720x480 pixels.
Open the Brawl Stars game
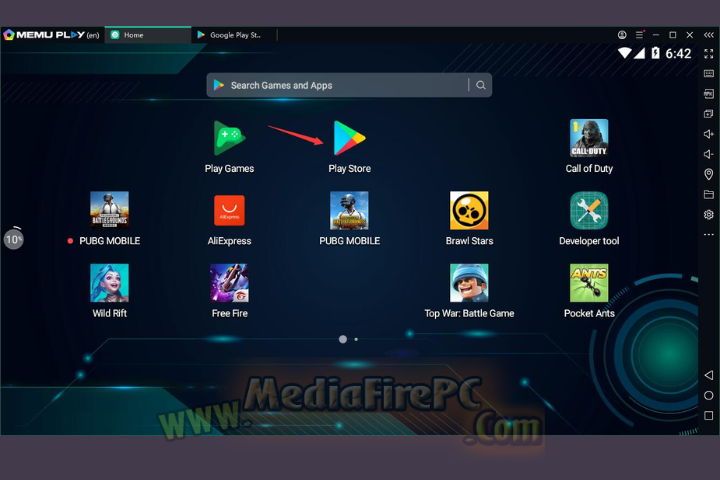pos(469,210)
